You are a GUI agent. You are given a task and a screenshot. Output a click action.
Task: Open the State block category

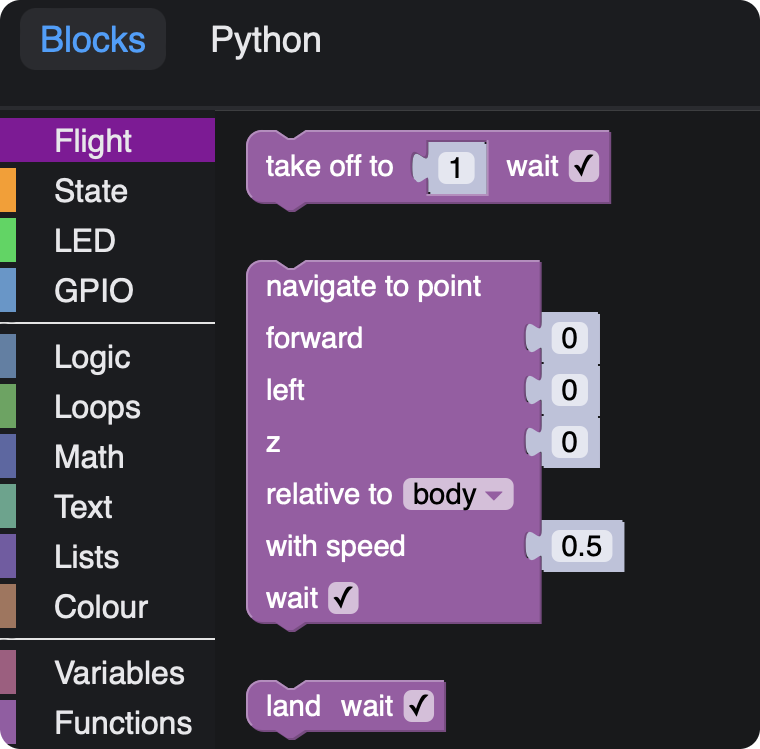tap(91, 191)
